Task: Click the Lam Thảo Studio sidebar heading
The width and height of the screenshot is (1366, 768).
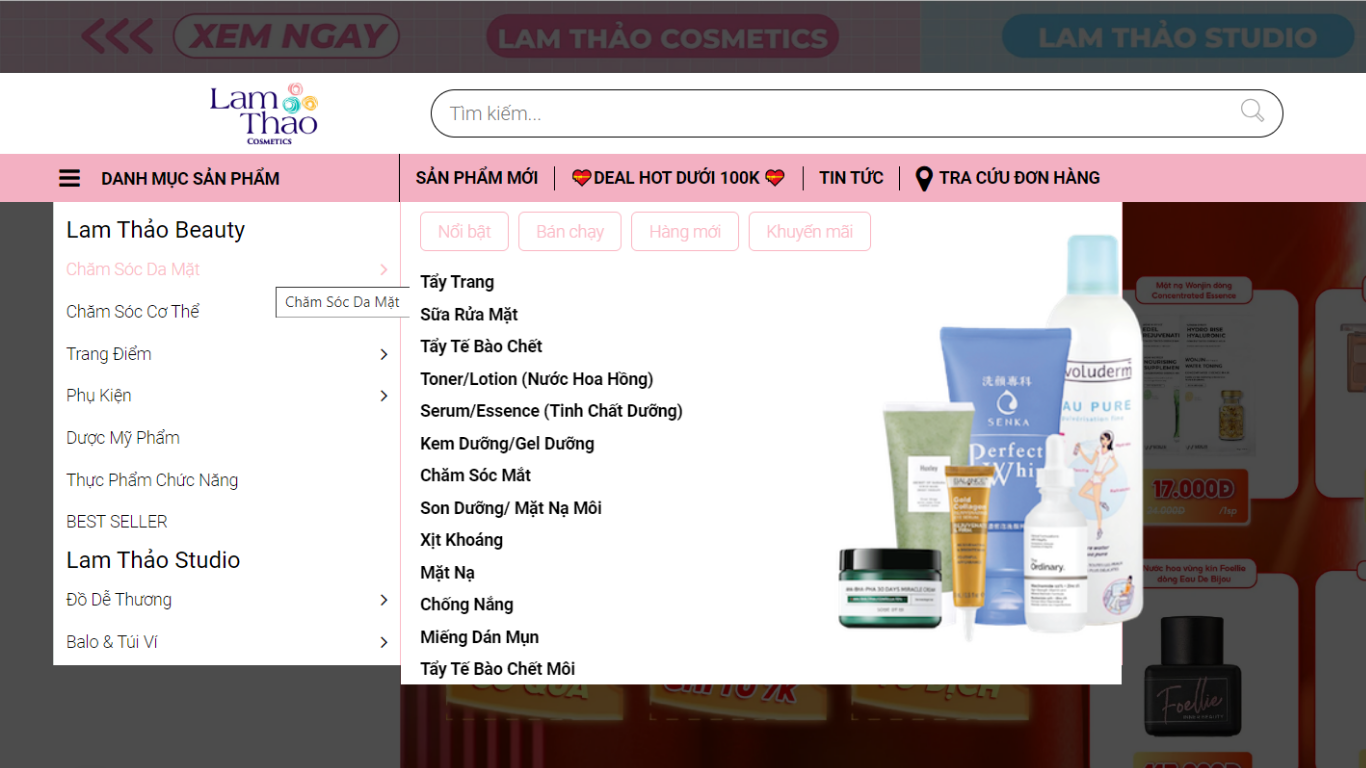Action: pos(153,560)
